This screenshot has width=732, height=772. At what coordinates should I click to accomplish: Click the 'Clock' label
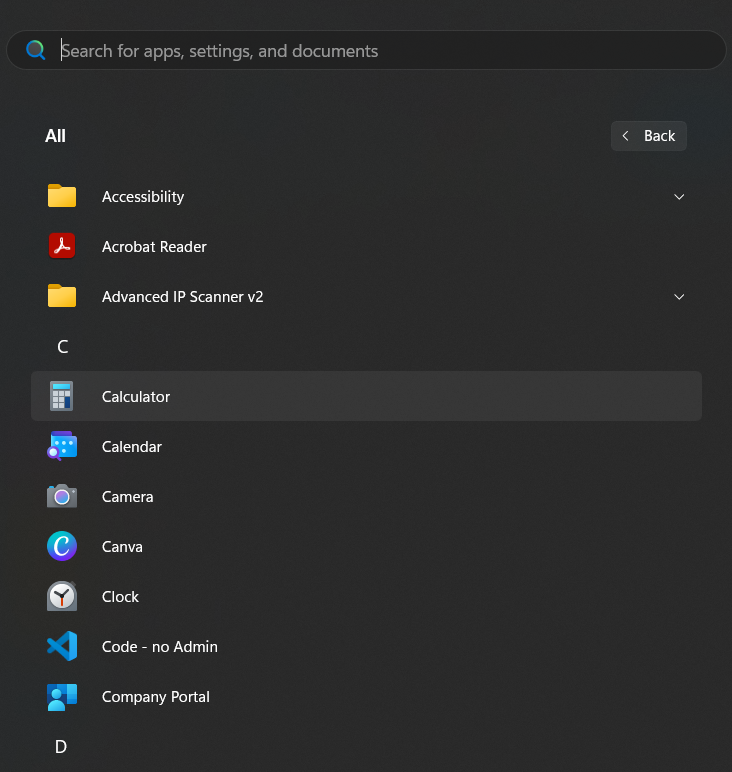tap(120, 597)
